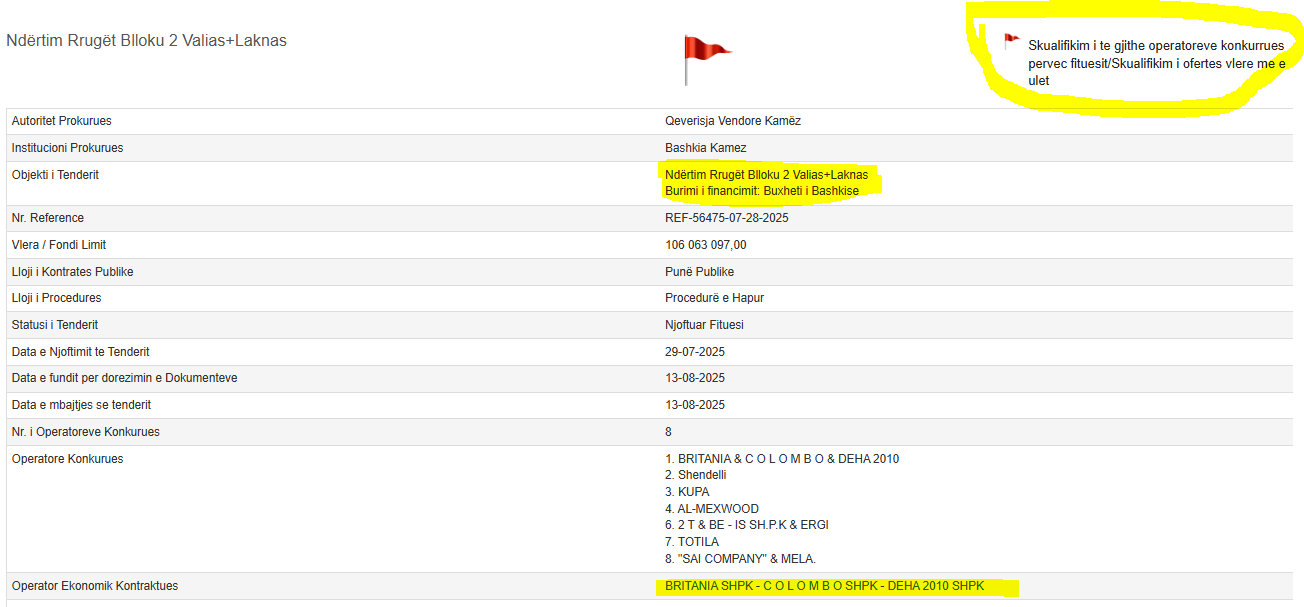
Task: Click the small red flag beside the disqualification note
Action: point(1011,42)
